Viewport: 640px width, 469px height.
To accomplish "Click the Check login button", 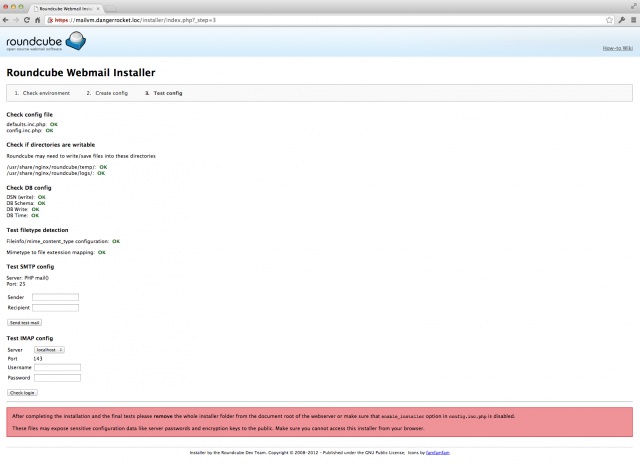I will [x=22, y=393].
